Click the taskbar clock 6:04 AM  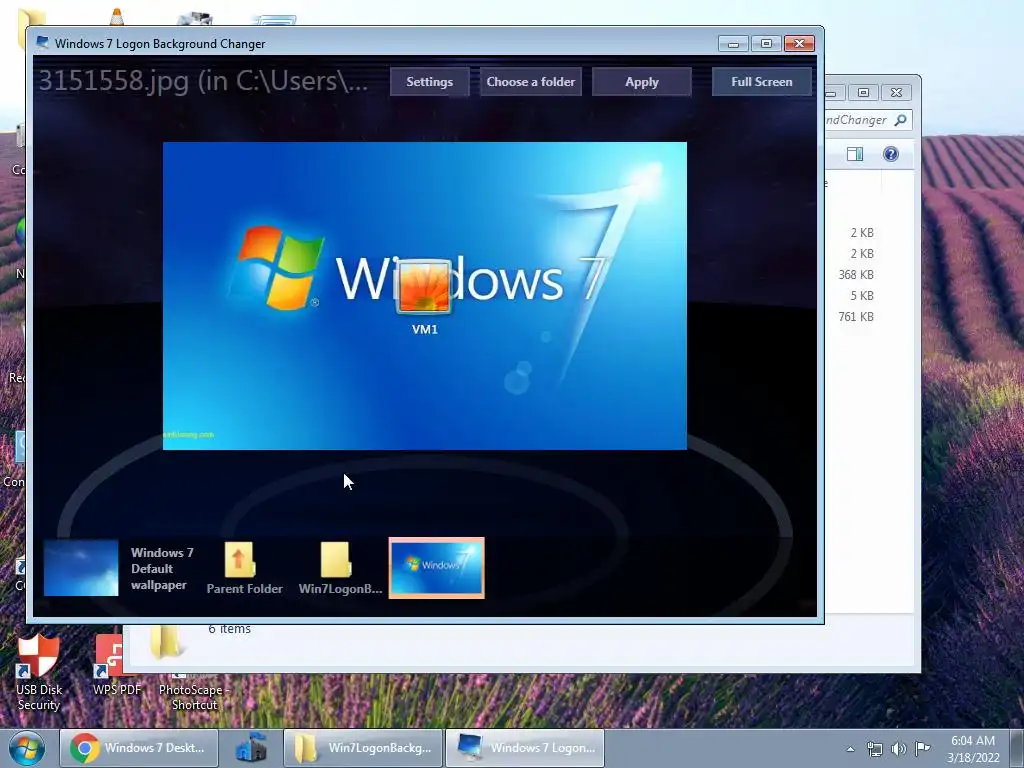(973, 741)
